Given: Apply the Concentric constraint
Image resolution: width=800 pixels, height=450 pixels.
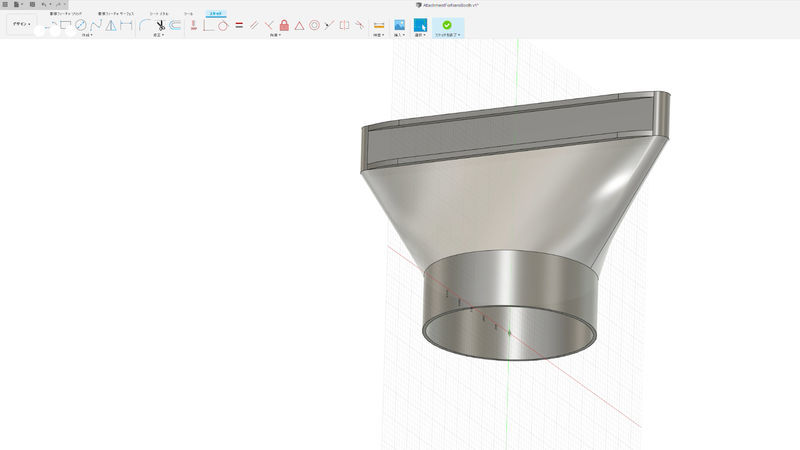Looking at the screenshot, I should click(314, 25).
